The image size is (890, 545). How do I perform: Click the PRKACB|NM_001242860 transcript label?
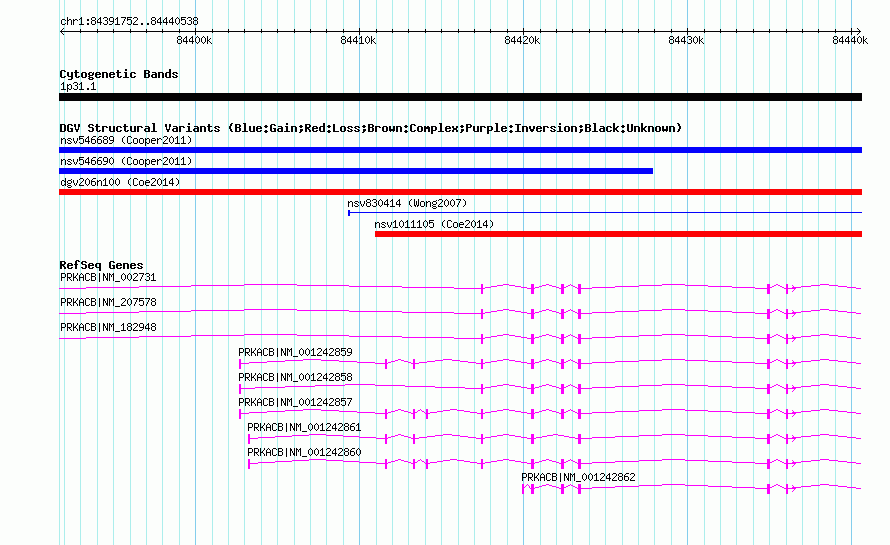pyautogui.click(x=304, y=452)
